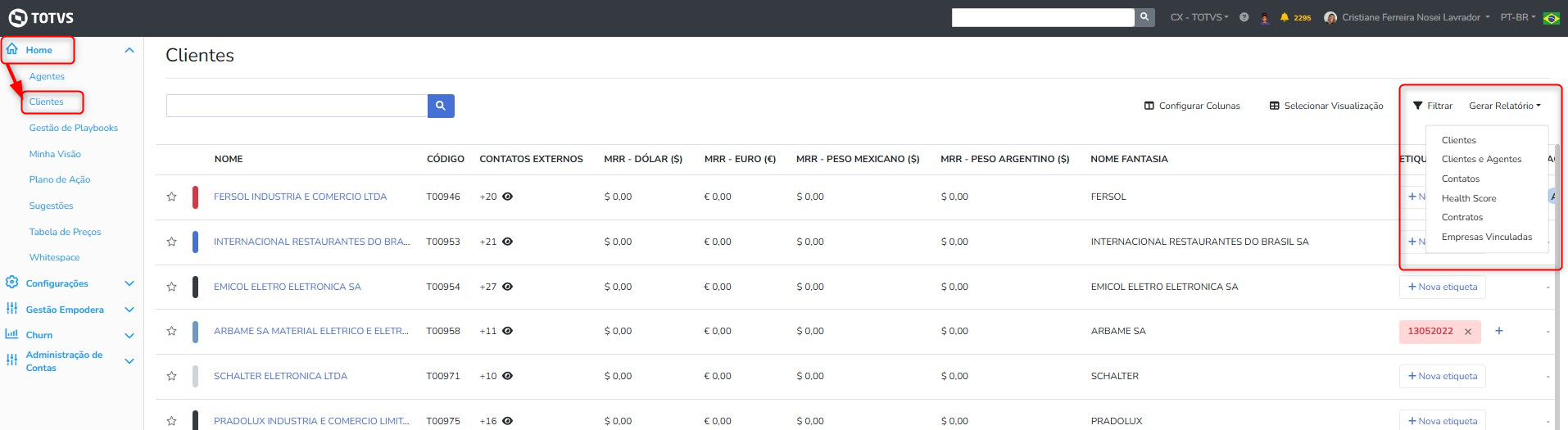Expand the Churn sidebar section
1568x430 pixels.
129,335
